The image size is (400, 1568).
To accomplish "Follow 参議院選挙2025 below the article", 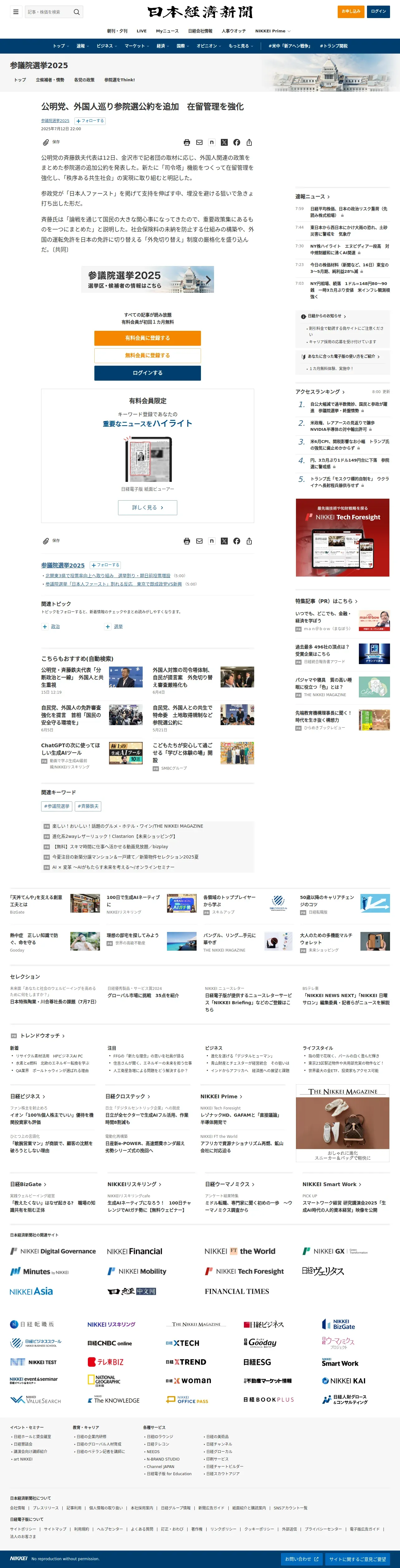I will tap(105, 565).
